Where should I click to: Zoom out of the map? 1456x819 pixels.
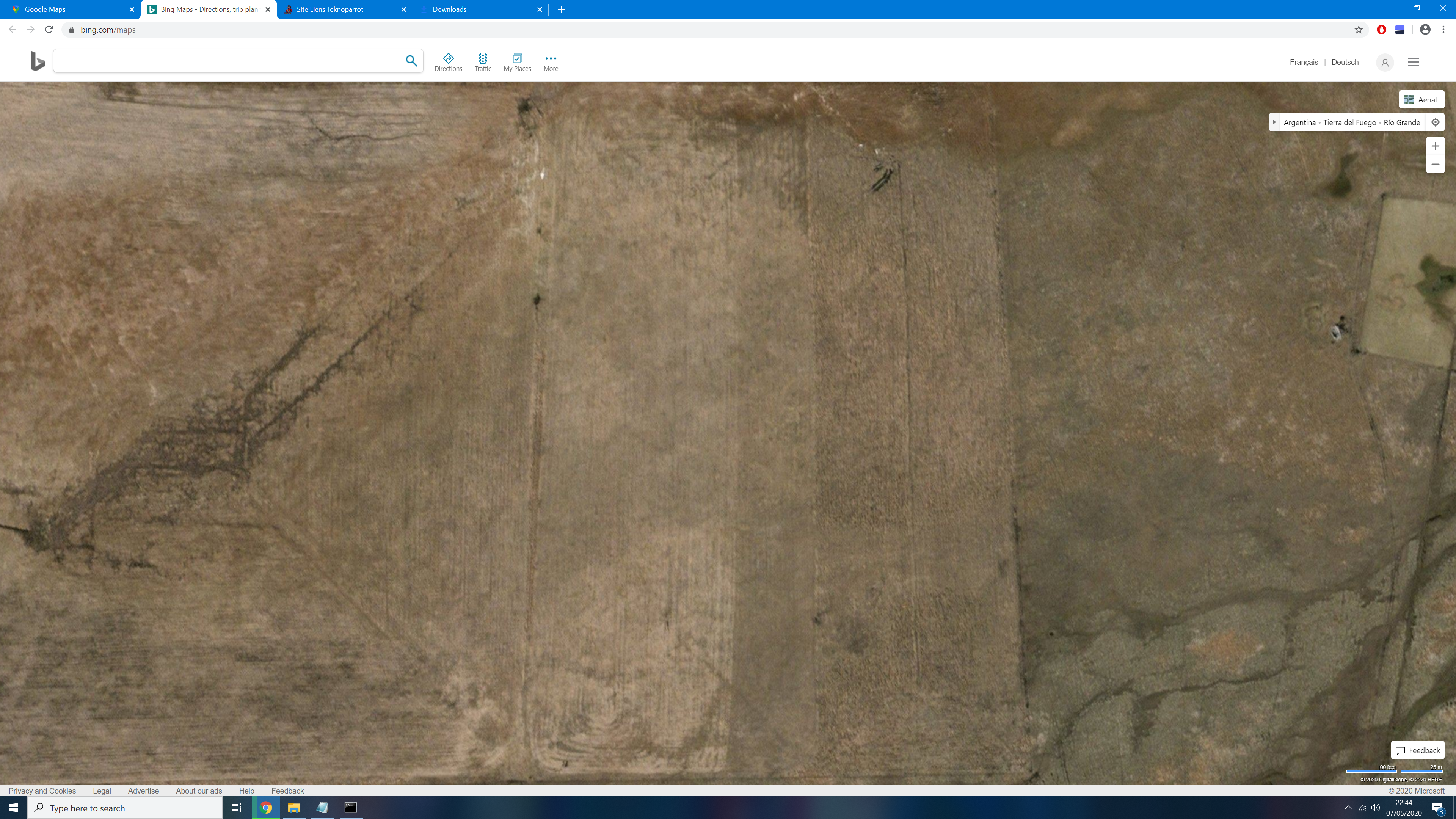pyautogui.click(x=1435, y=165)
